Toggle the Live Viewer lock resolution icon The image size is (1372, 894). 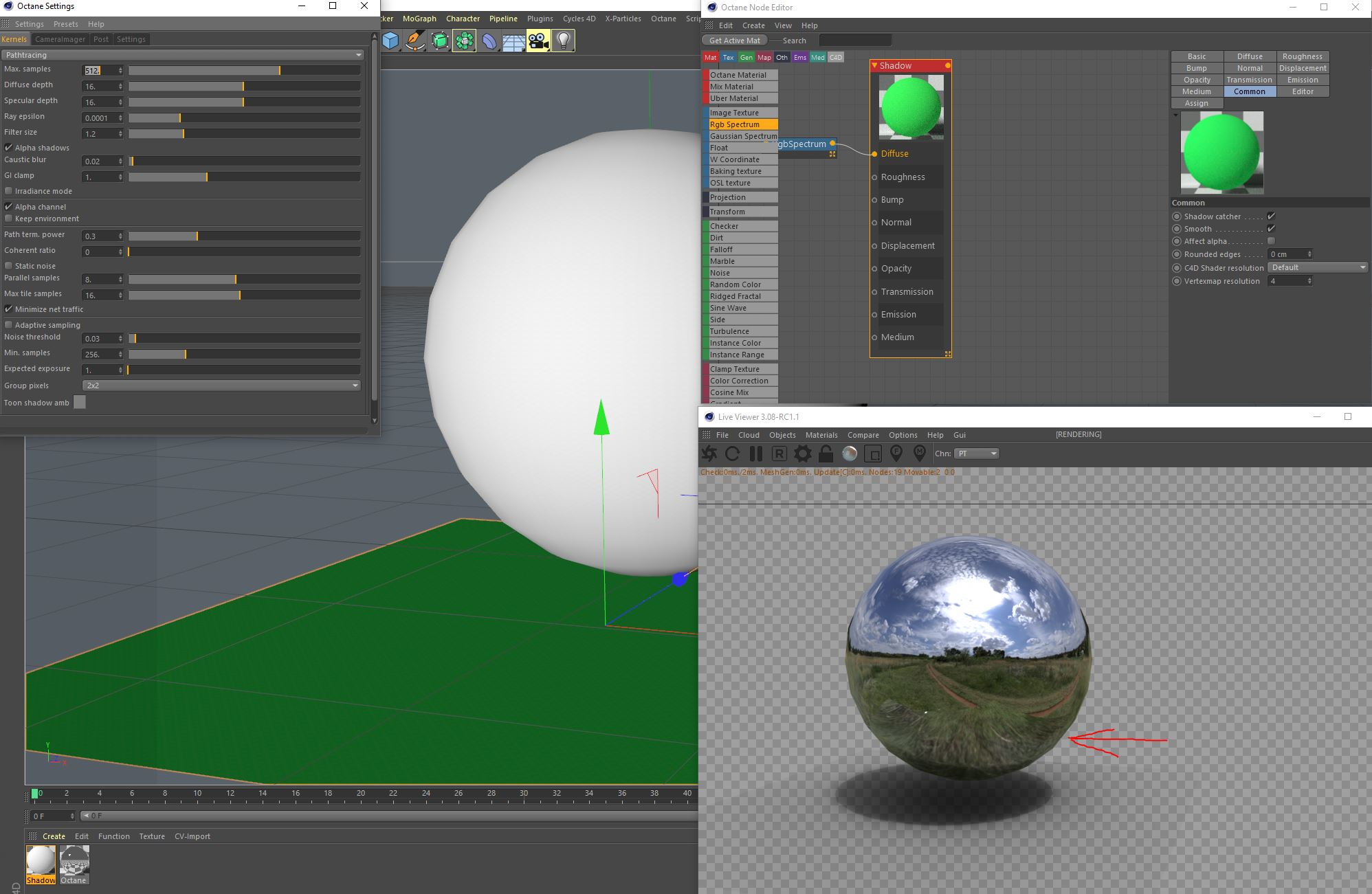coord(826,454)
